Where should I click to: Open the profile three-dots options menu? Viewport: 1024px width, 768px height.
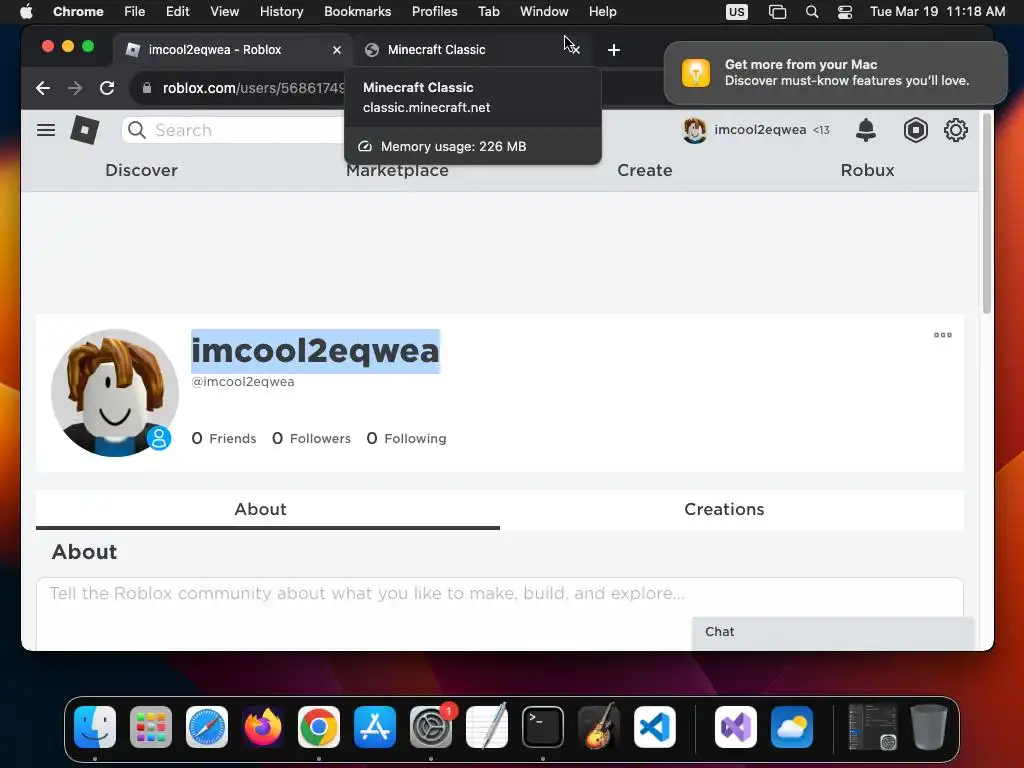(942, 335)
